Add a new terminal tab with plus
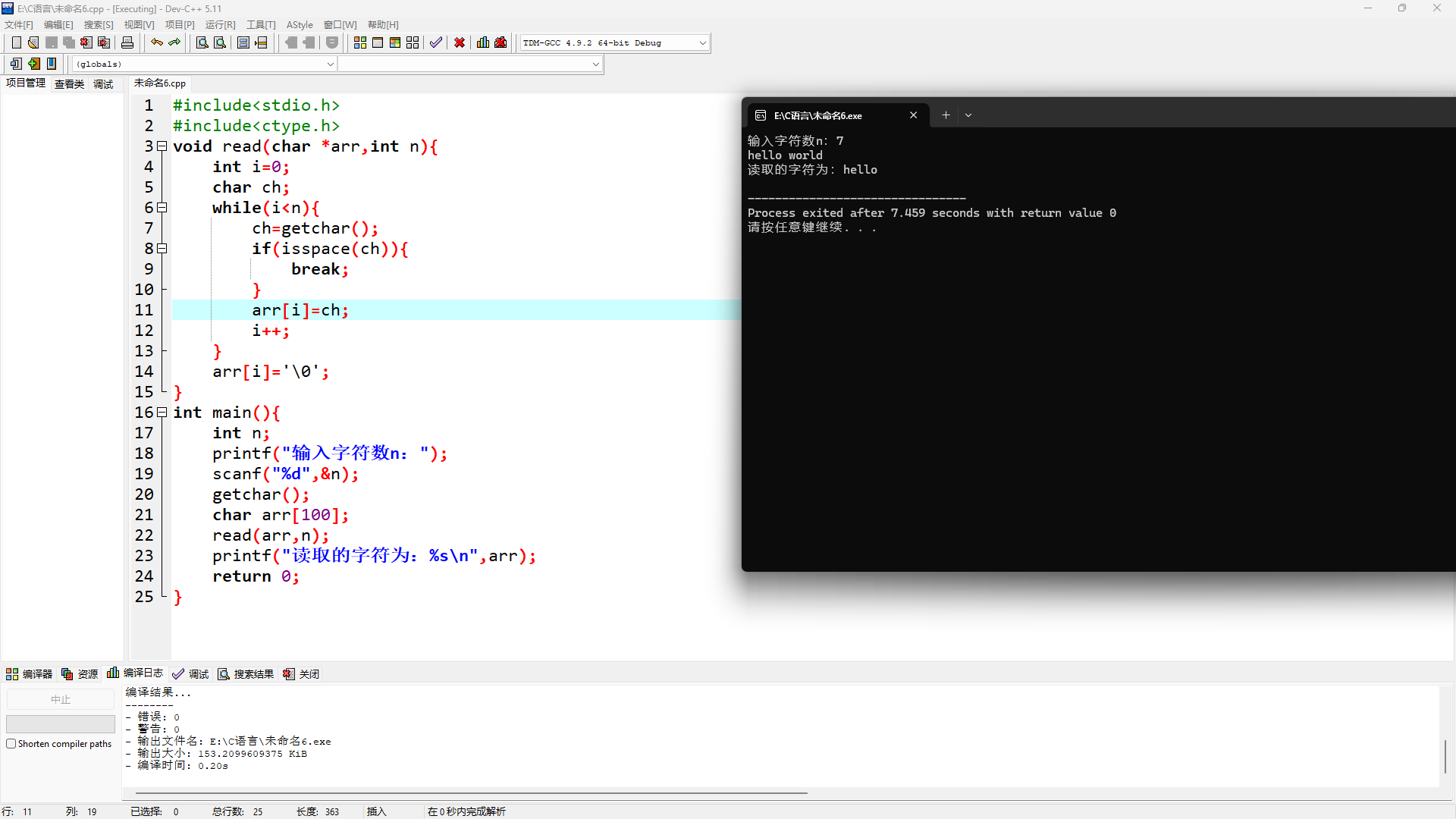This screenshot has width=1456, height=819. [x=946, y=115]
